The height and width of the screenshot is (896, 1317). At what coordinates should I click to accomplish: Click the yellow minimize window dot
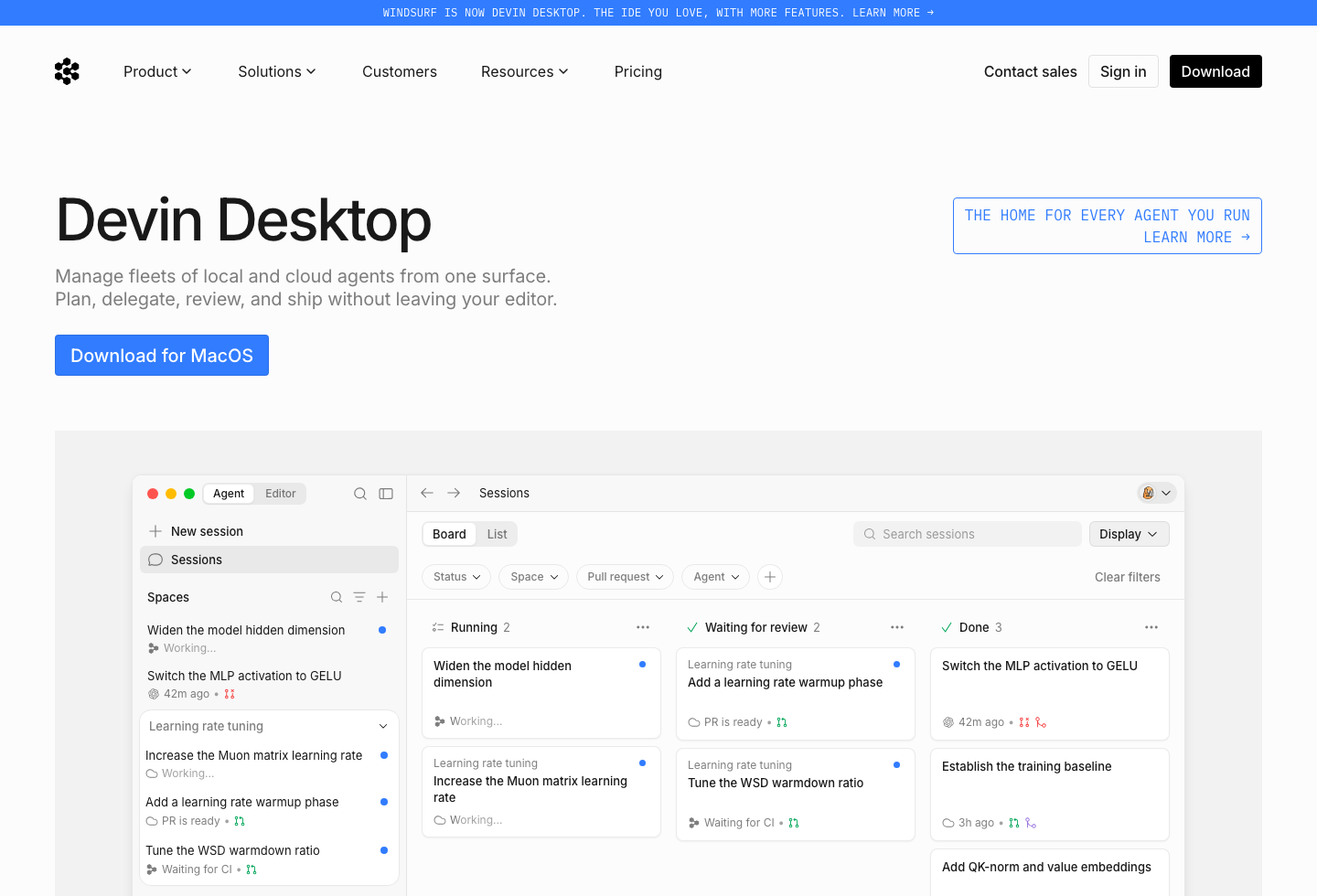[x=171, y=494]
